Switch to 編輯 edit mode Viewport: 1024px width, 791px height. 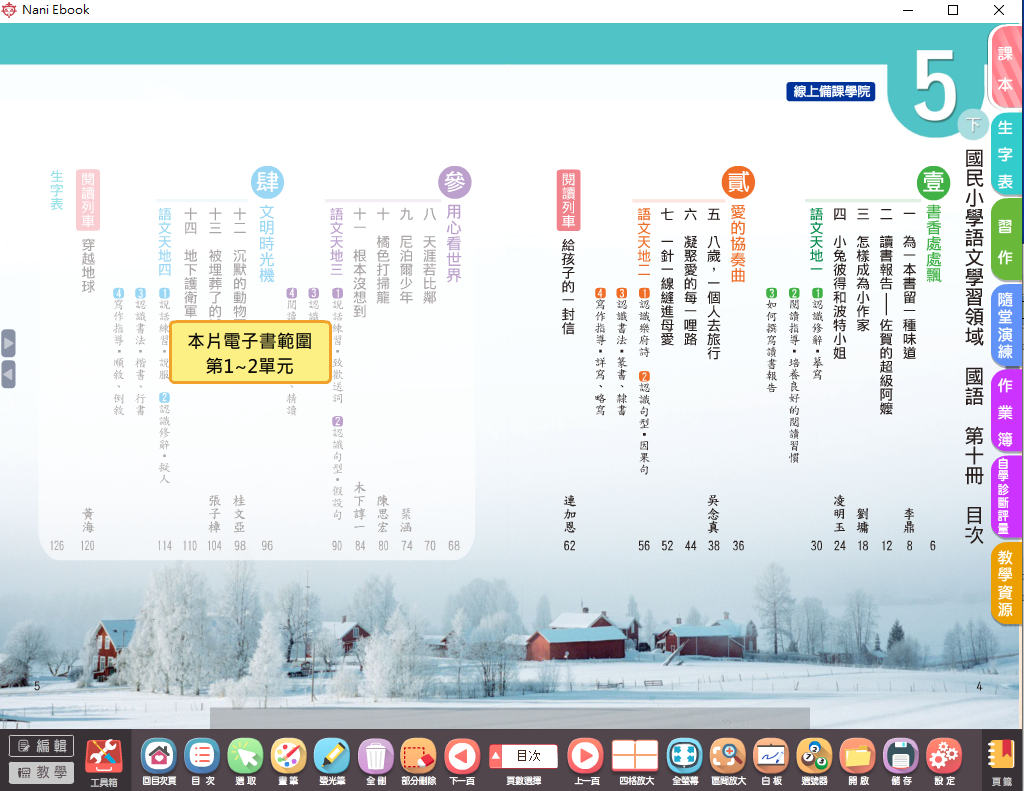(x=41, y=746)
